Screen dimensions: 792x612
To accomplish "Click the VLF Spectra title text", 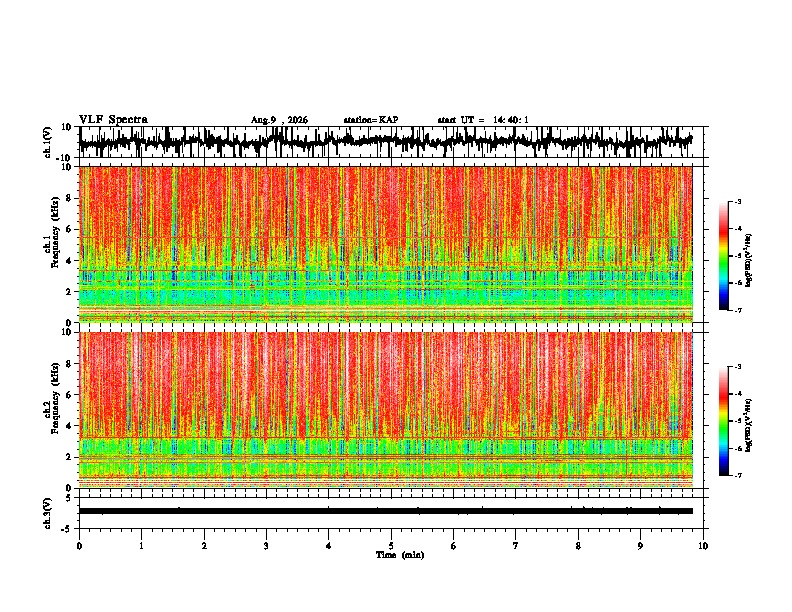I will [x=113, y=120].
